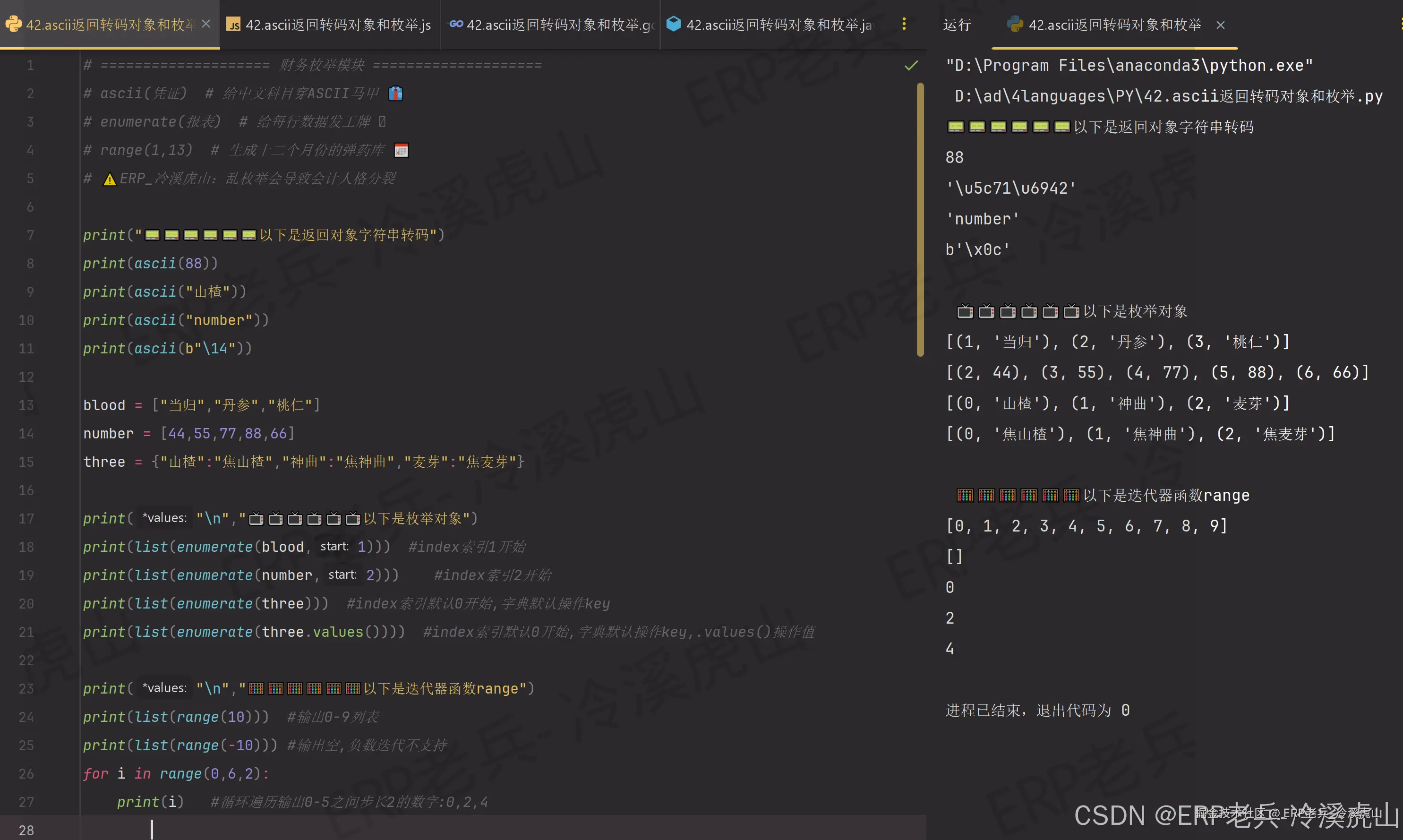Close the run output tab
Viewport: 1403px width, 840px height.
click(1220, 26)
